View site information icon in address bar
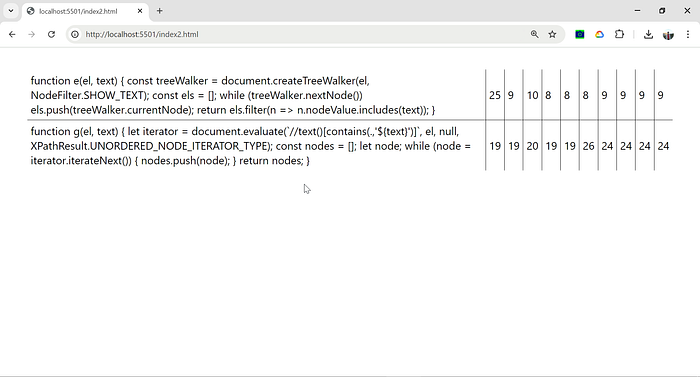This screenshot has height=377, width=700. pos(75,34)
